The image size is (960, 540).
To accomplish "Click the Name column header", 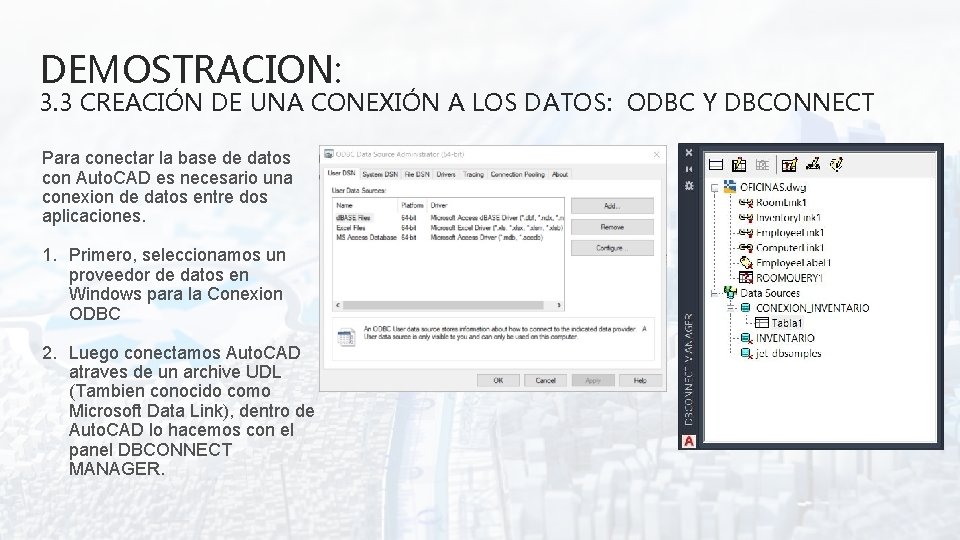I will click(x=366, y=206).
